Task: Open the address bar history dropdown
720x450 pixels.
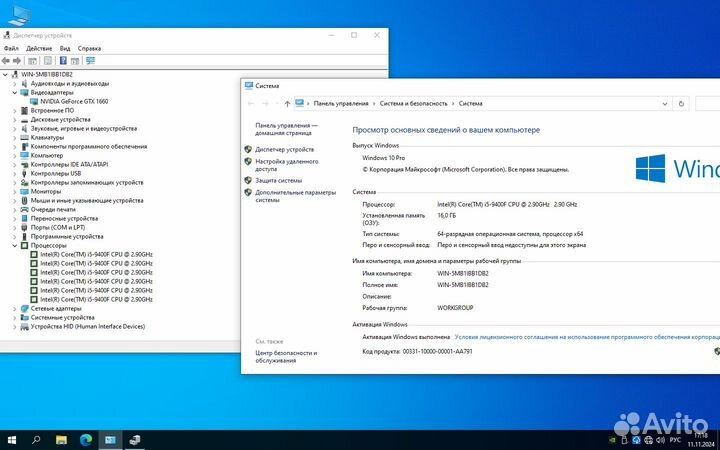Action: click(664, 104)
